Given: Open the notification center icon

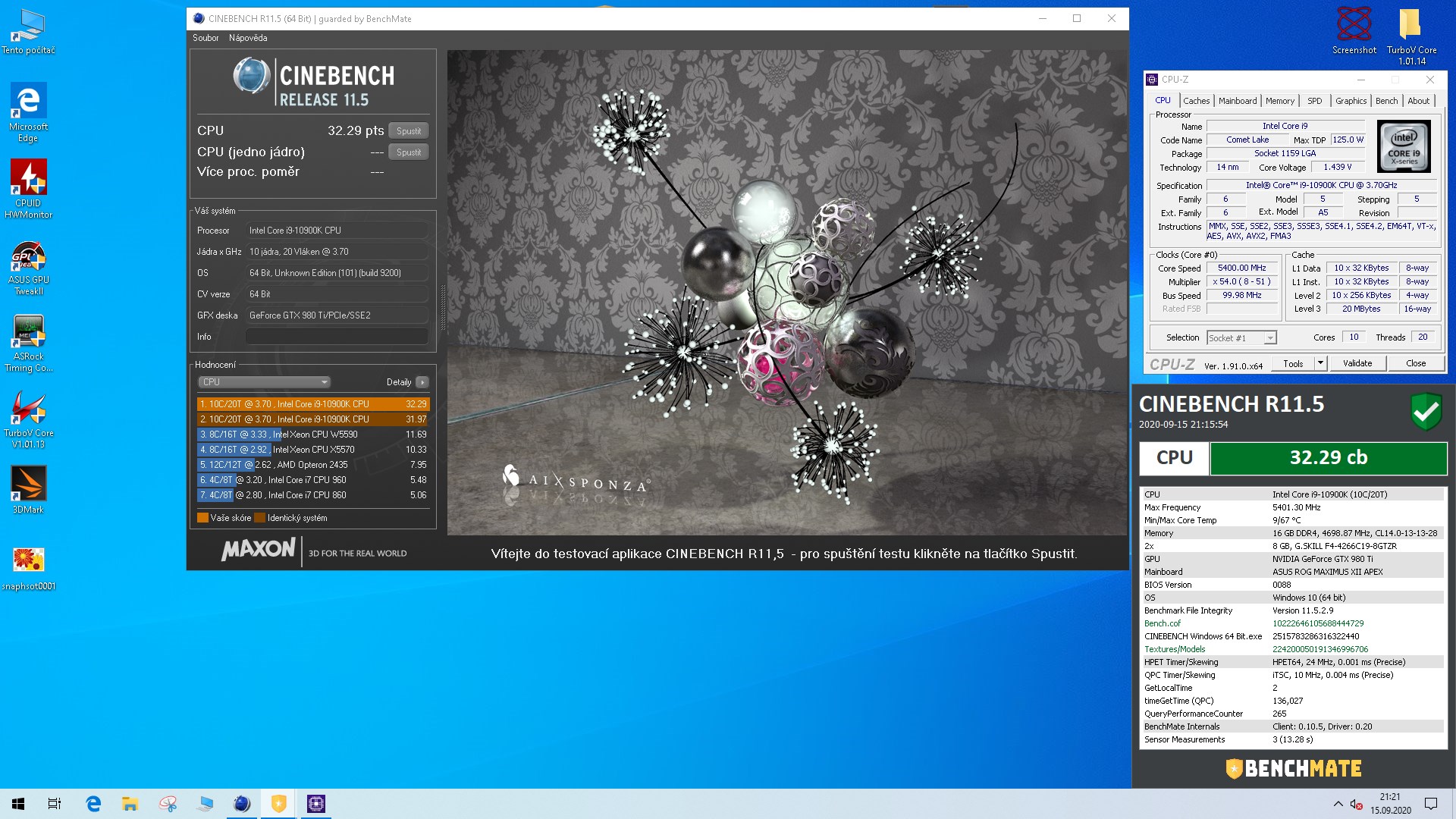Looking at the screenshot, I should (1431, 804).
